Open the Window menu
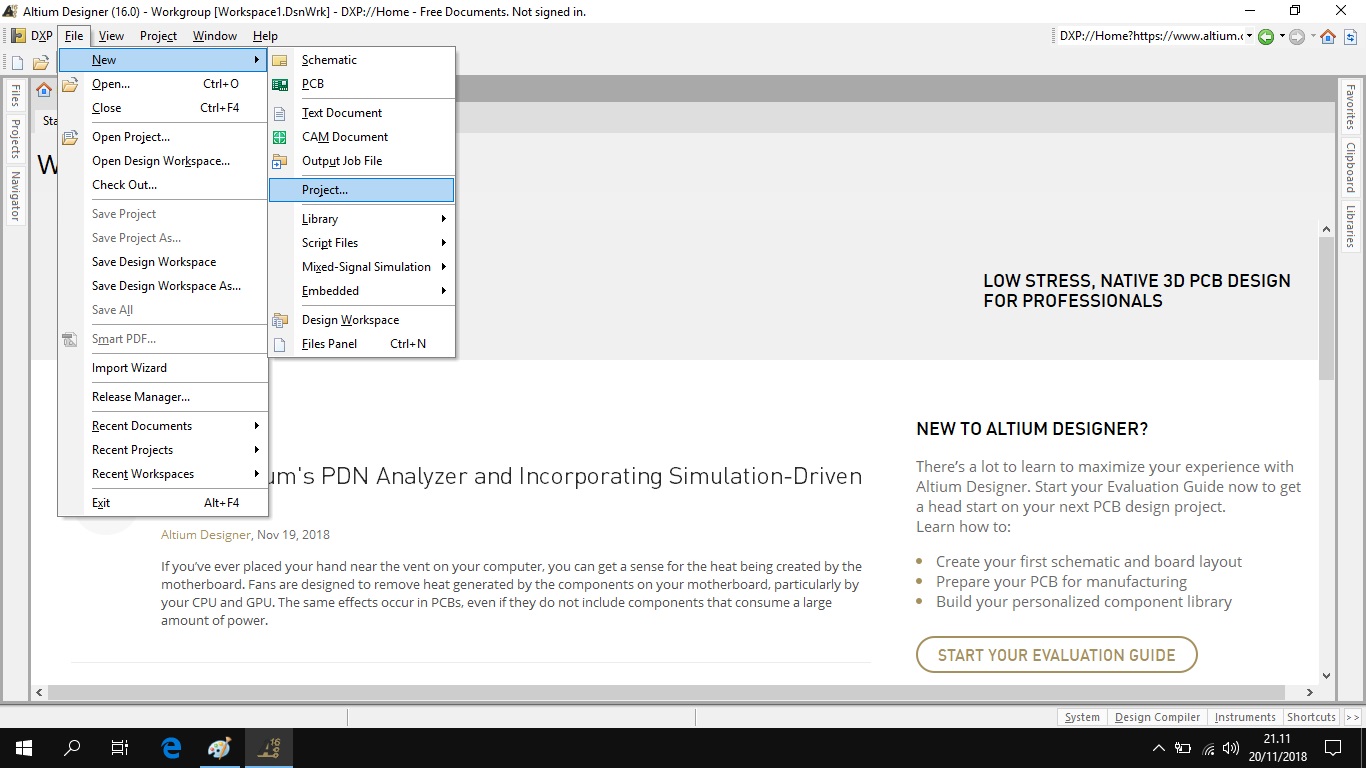Viewport: 1366px width, 768px height. tap(215, 36)
